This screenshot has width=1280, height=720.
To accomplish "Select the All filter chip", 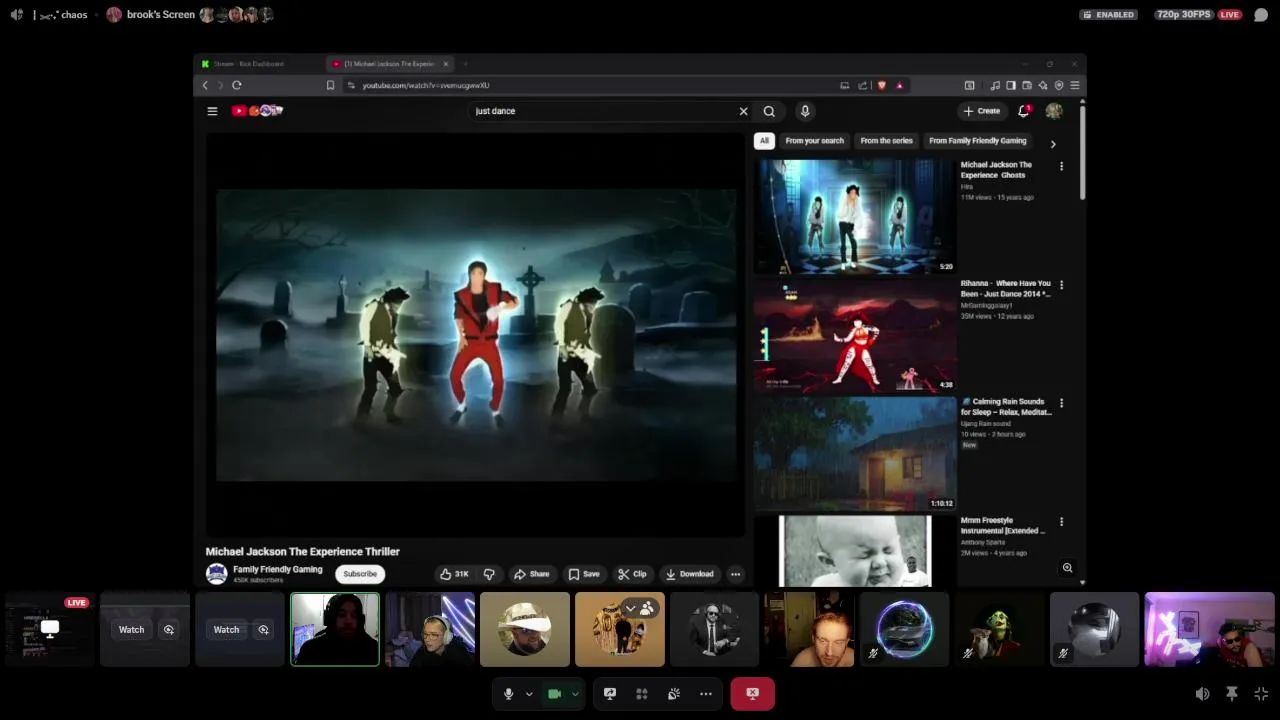I will 764,141.
